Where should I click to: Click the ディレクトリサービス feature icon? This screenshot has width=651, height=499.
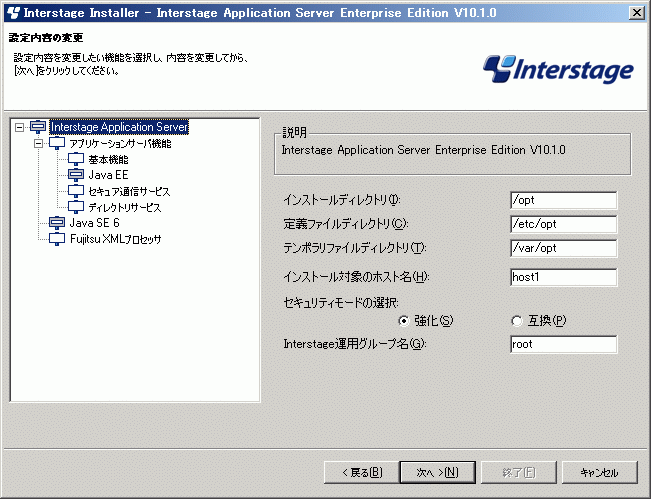[x=76, y=207]
